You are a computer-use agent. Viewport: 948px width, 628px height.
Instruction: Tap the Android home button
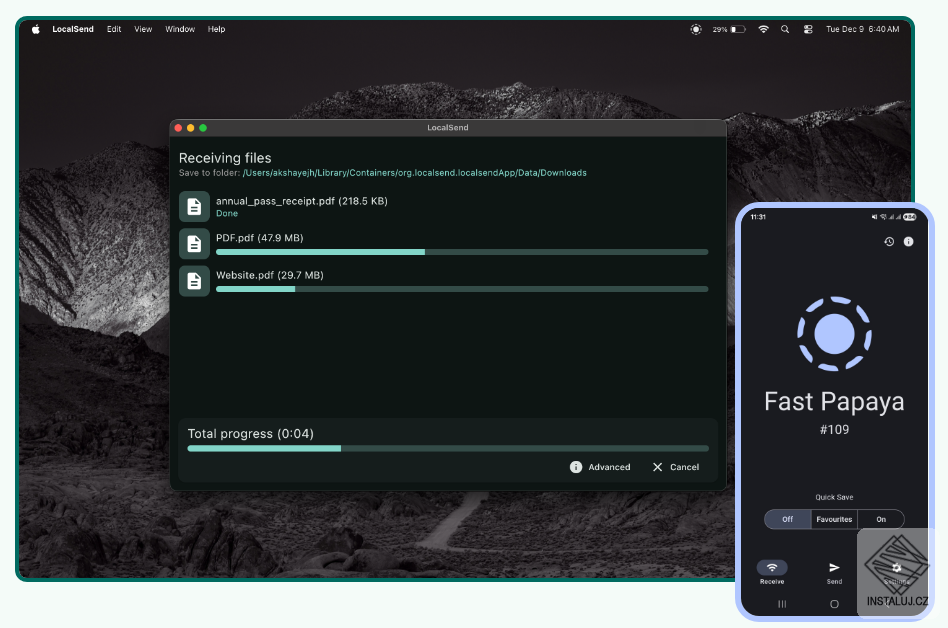(834, 604)
